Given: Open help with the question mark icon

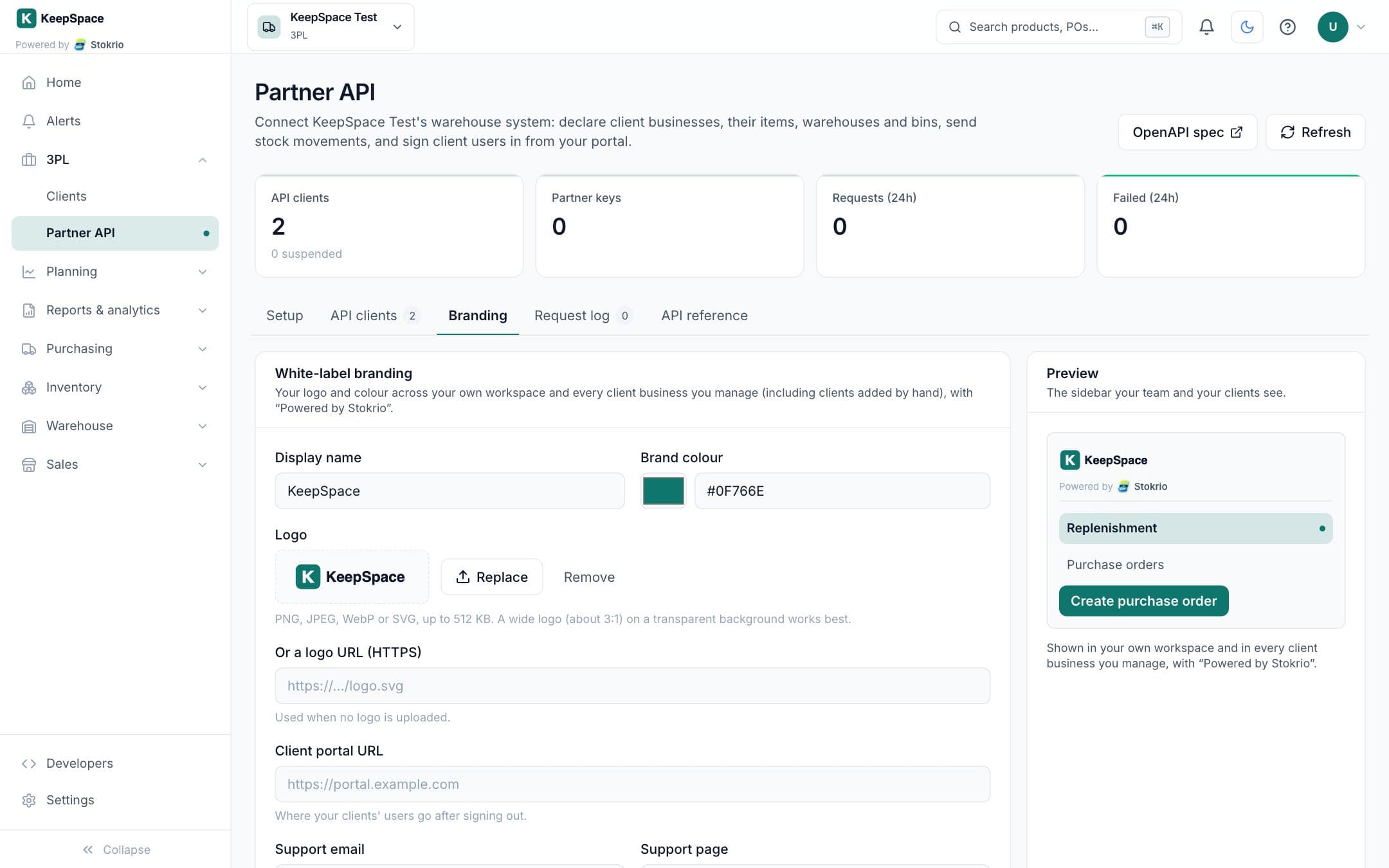Looking at the screenshot, I should 1287,27.
